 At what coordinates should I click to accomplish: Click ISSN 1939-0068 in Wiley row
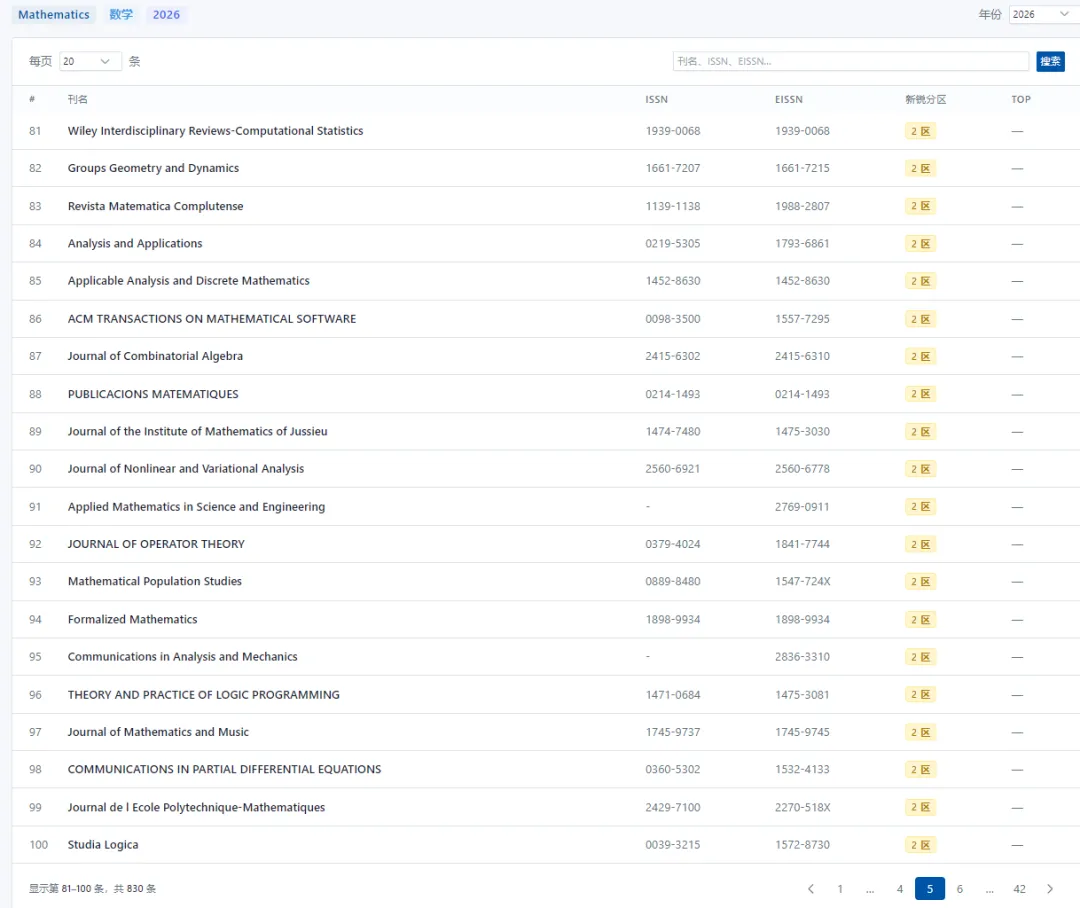(x=673, y=131)
